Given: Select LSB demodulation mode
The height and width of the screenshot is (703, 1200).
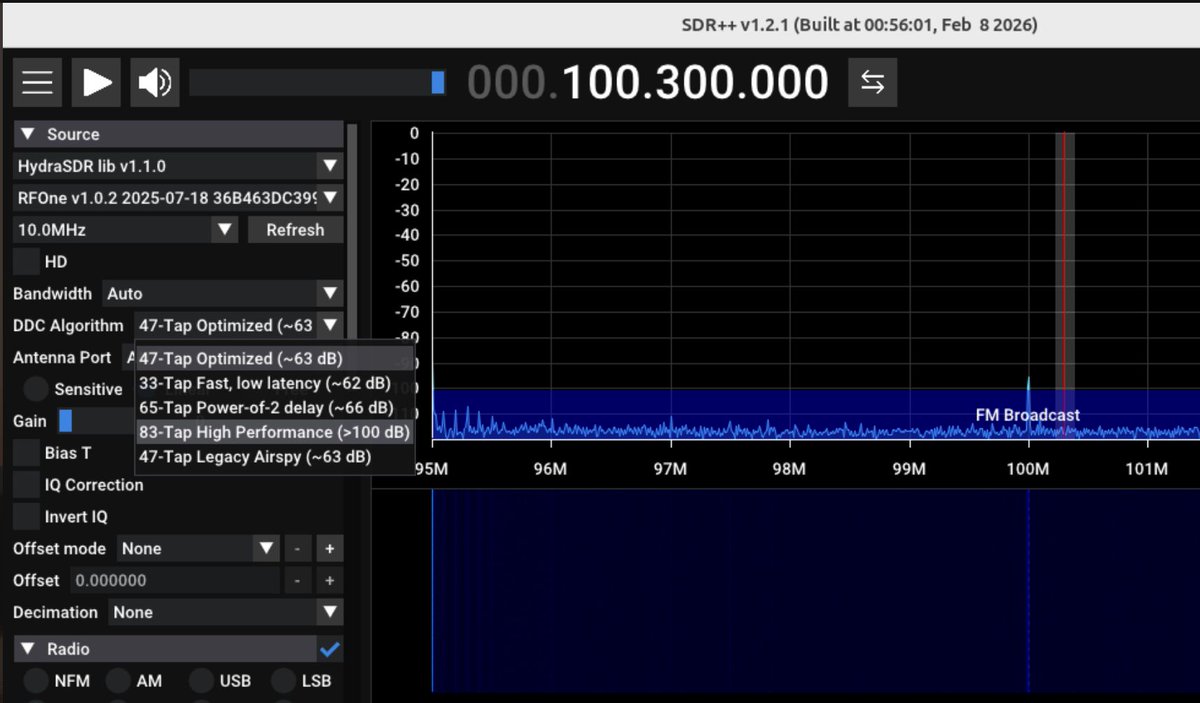Looking at the screenshot, I should click(x=284, y=681).
